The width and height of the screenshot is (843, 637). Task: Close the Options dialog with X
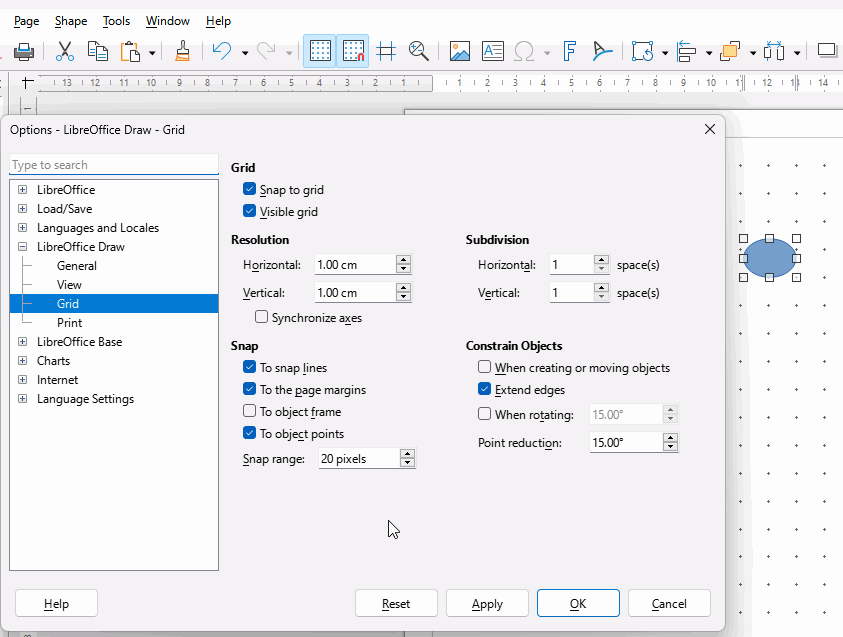point(710,129)
